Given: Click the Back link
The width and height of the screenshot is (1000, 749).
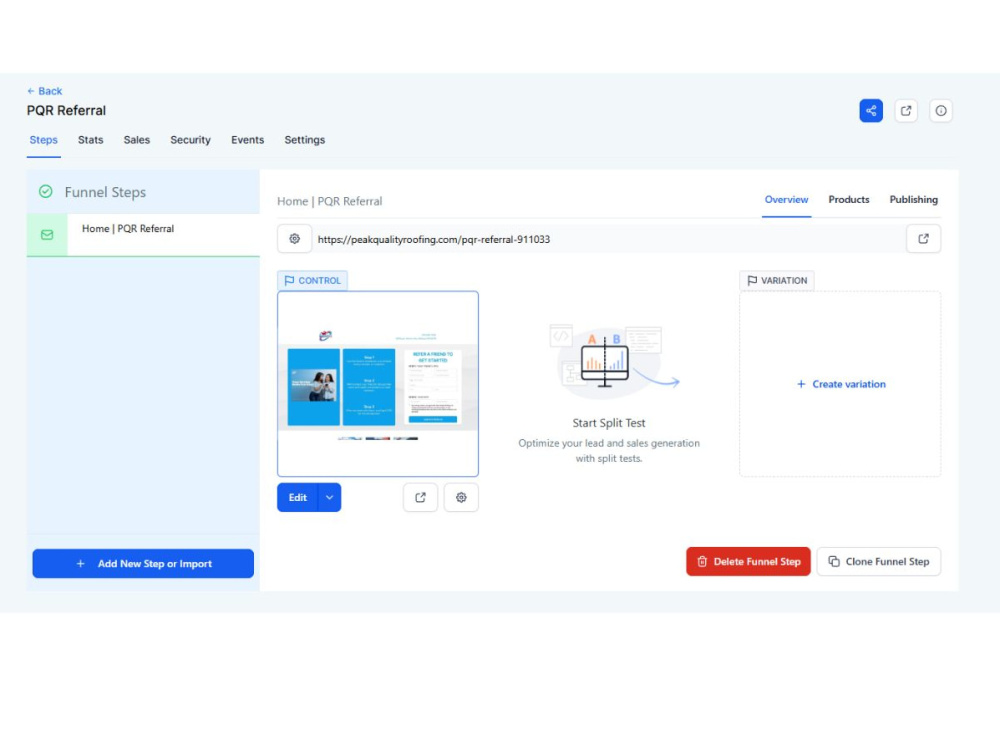Looking at the screenshot, I should pos(45,91).
